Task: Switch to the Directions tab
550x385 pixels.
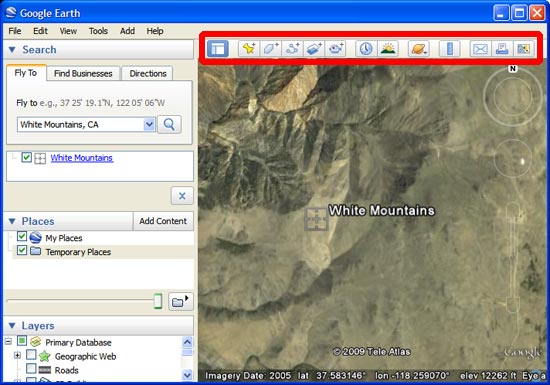Action: pos(148,74)
